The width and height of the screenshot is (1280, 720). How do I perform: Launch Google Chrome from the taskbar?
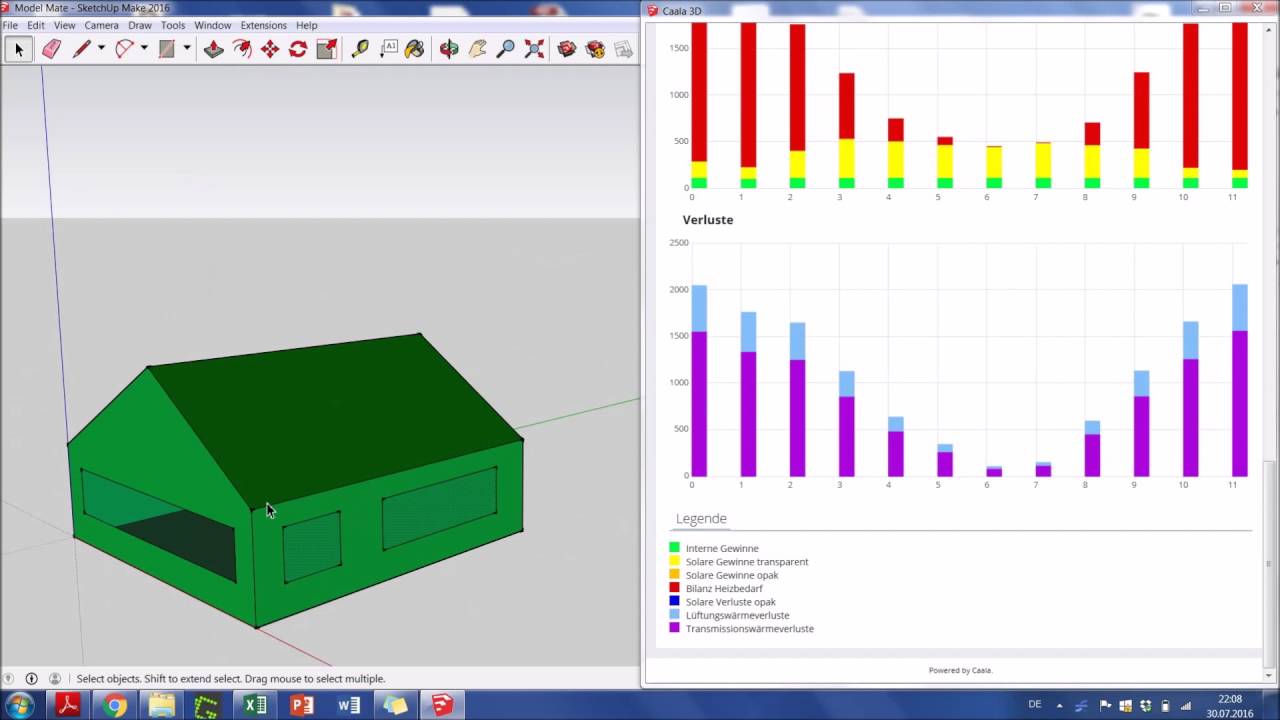pyautogui.click(x=114, y=705)
